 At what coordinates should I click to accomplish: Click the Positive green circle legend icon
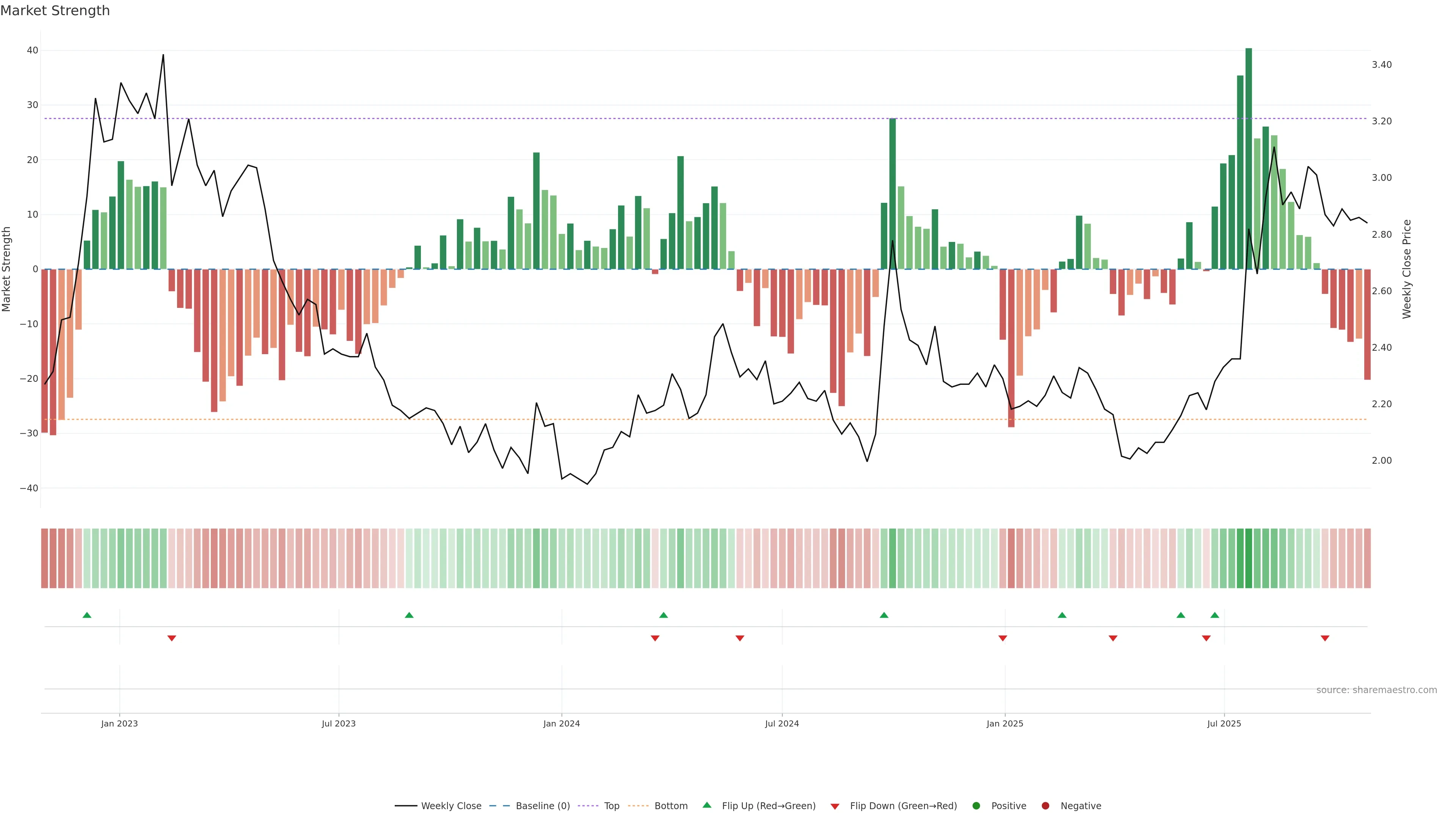[x=976, y=806]
